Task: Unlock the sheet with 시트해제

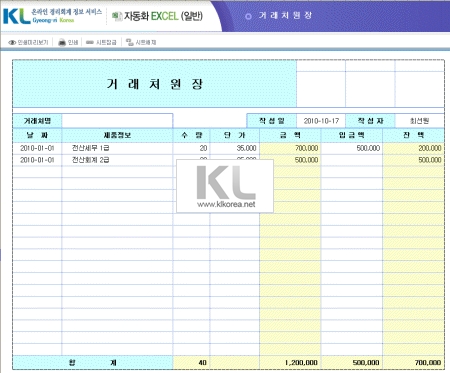Action: pos(141,42)
